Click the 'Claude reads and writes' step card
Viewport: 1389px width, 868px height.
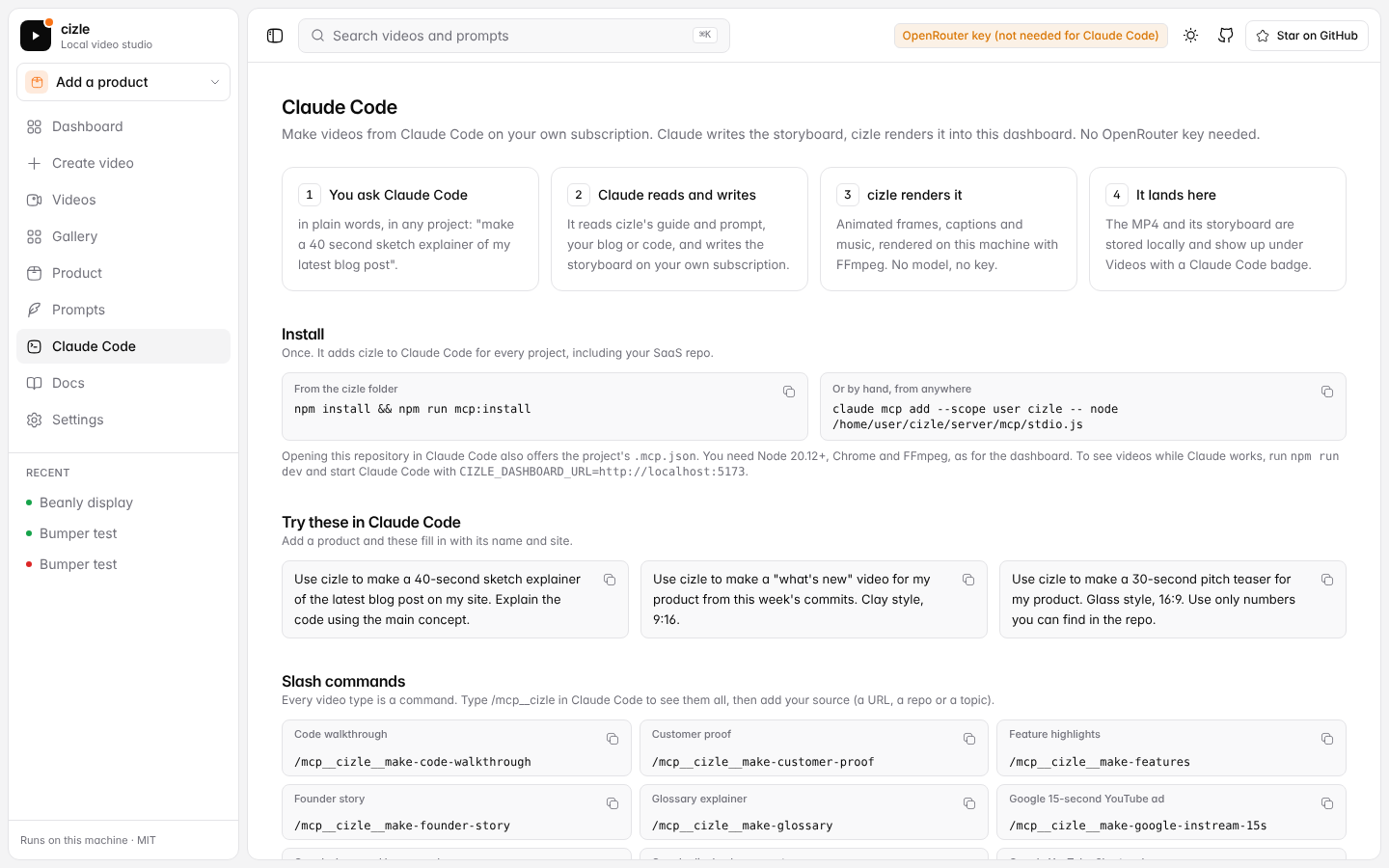pyautogui.click(x=679, y=229)
